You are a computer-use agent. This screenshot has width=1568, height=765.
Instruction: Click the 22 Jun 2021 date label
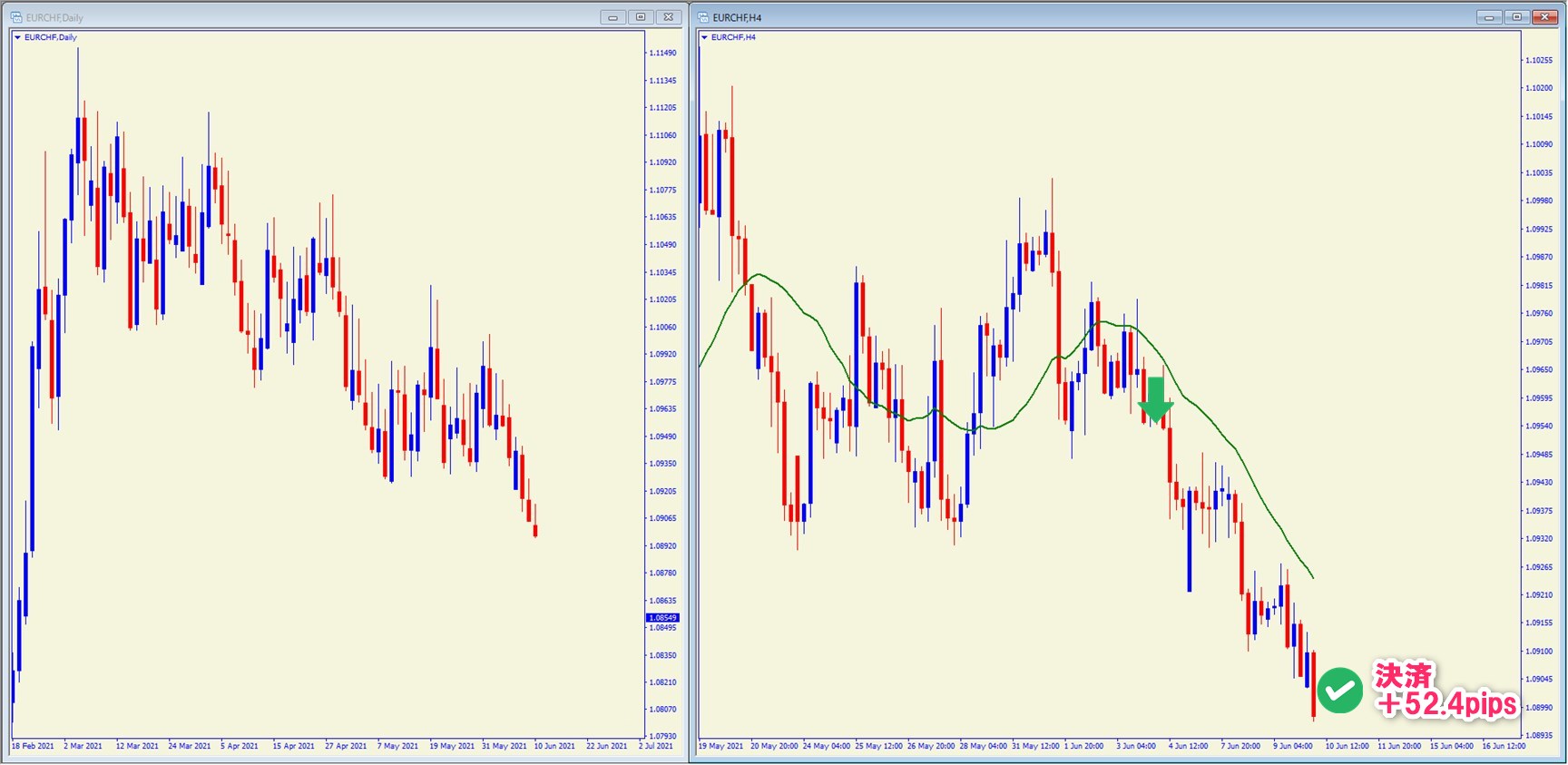(x=607, y=746)
